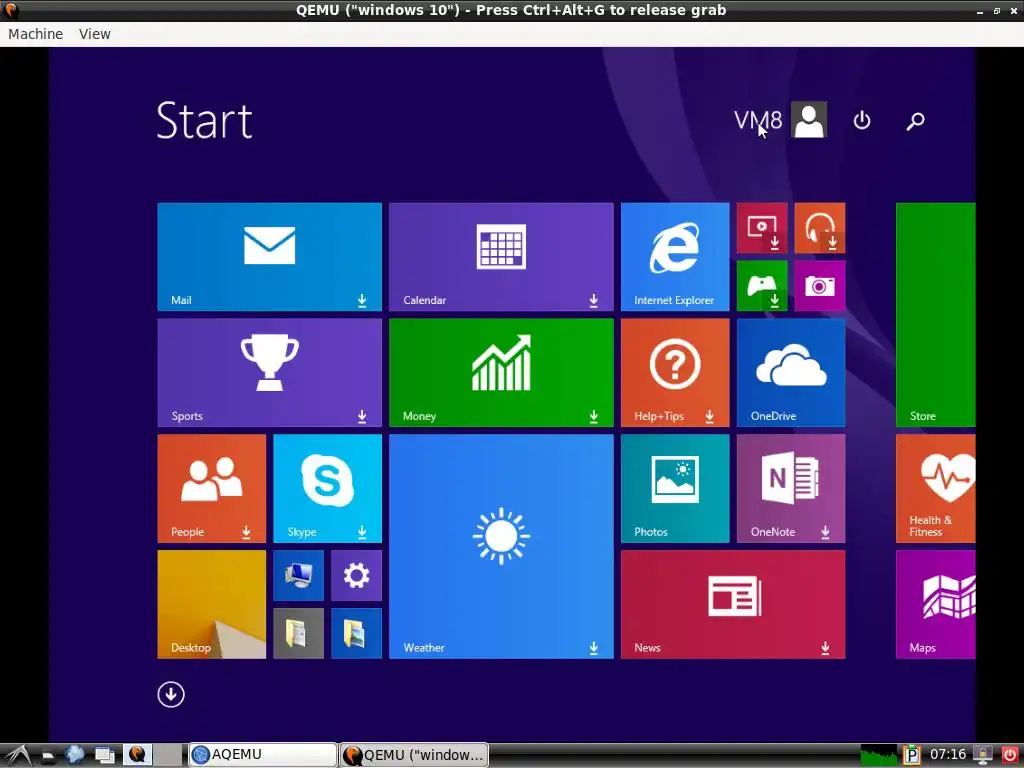Select QEMU window taskbar entry
1024x768 pixels.
pyautogui.click(x=414, y=754)
